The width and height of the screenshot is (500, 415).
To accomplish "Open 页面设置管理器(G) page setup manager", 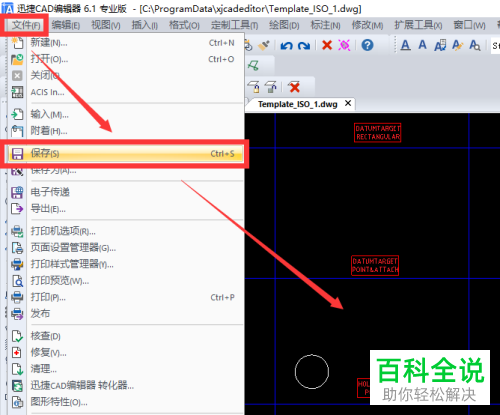I will (x=126, y=248).
